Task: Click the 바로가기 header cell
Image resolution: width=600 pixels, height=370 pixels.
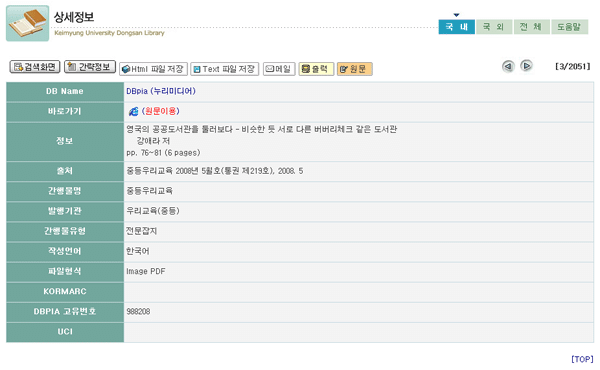Action: click(65, 112)
